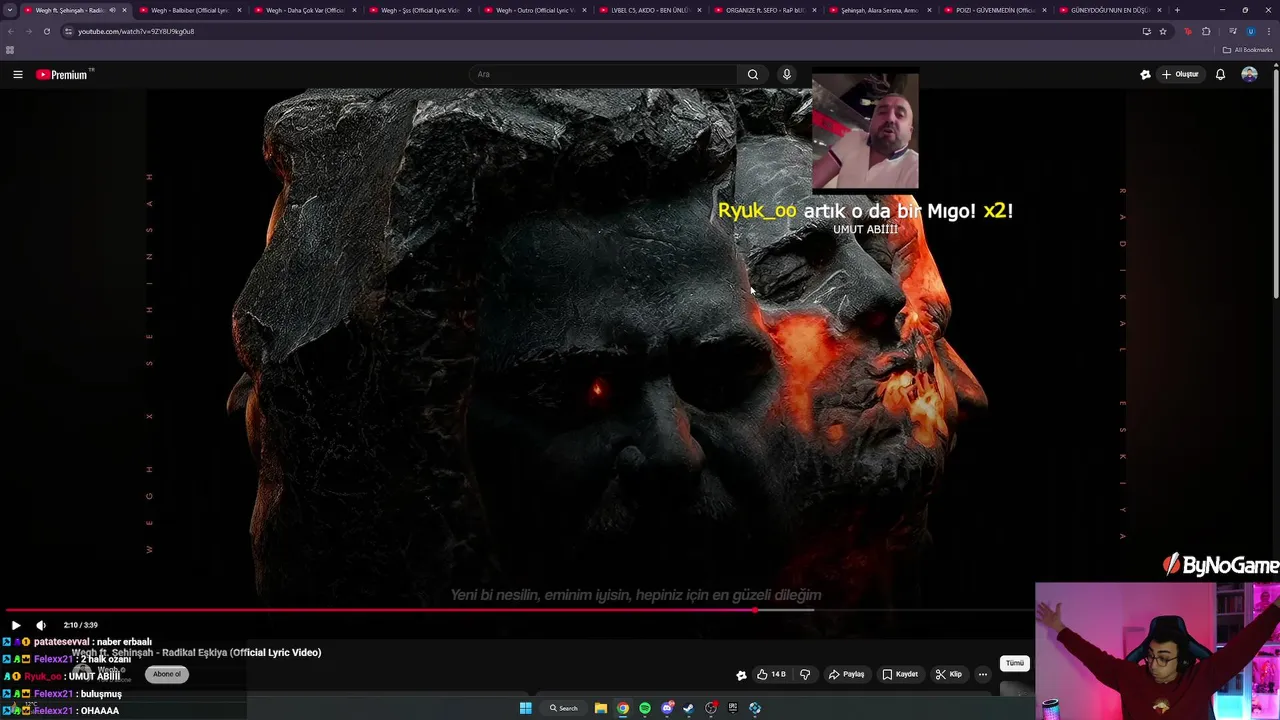The width and height of the screenshot is (1280, 720).
Task: Go back in browser history
Action: [10, 31]
